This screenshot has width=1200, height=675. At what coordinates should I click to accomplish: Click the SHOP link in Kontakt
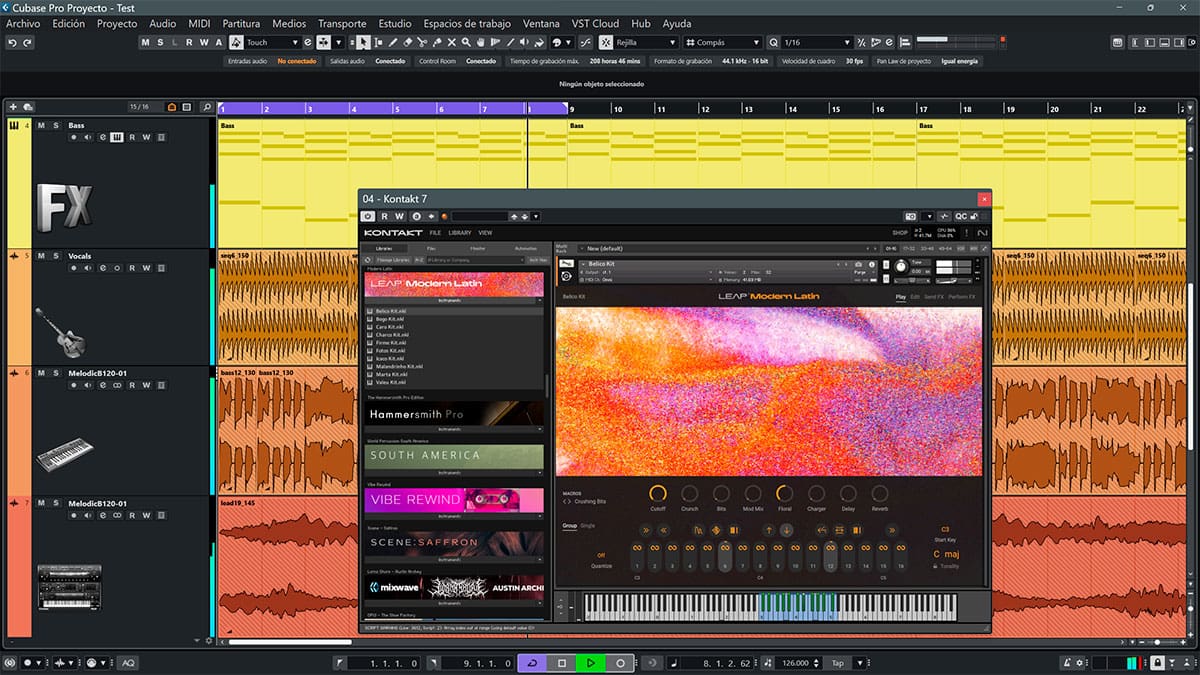[x=900, y=233]
